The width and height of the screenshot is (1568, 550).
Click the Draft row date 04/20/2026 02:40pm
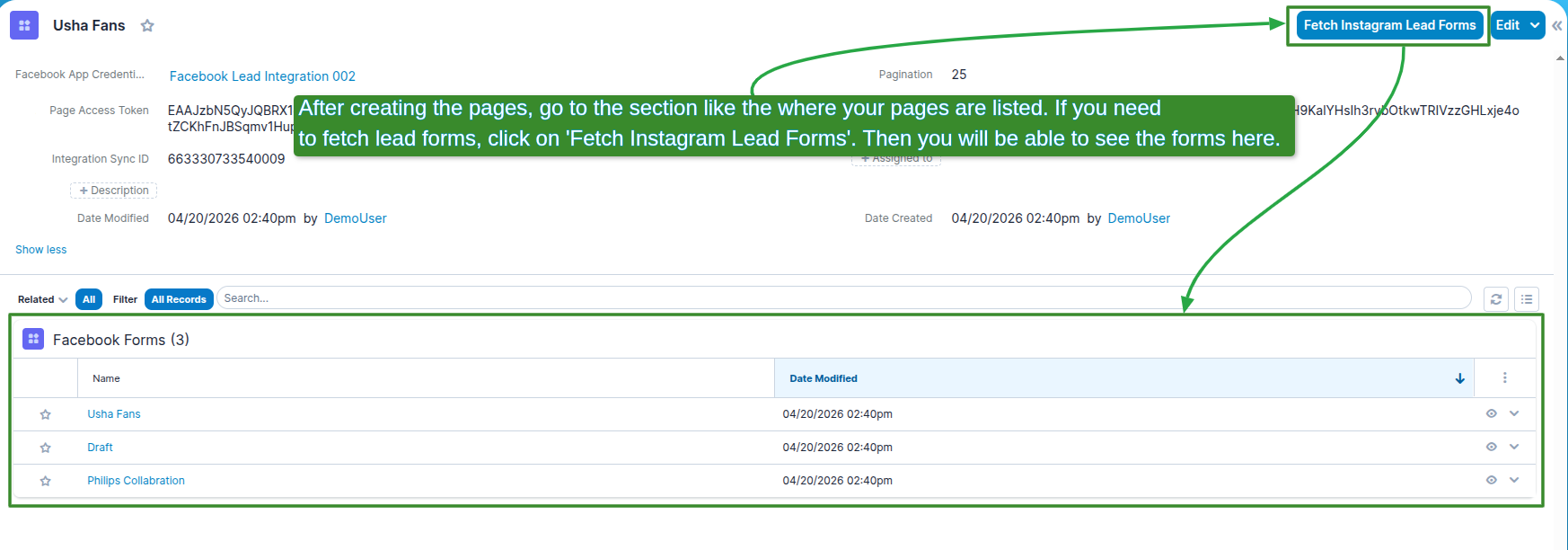coord(838,448)
